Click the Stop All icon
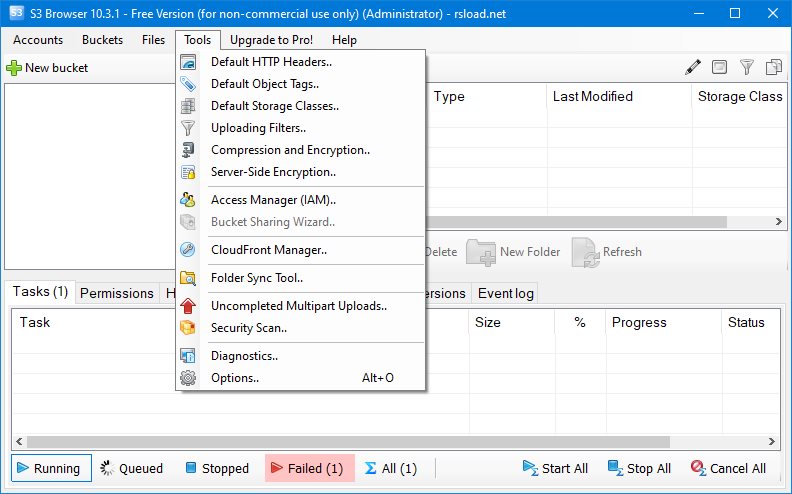Screen dimensions: 792x494 coord(614,468)
